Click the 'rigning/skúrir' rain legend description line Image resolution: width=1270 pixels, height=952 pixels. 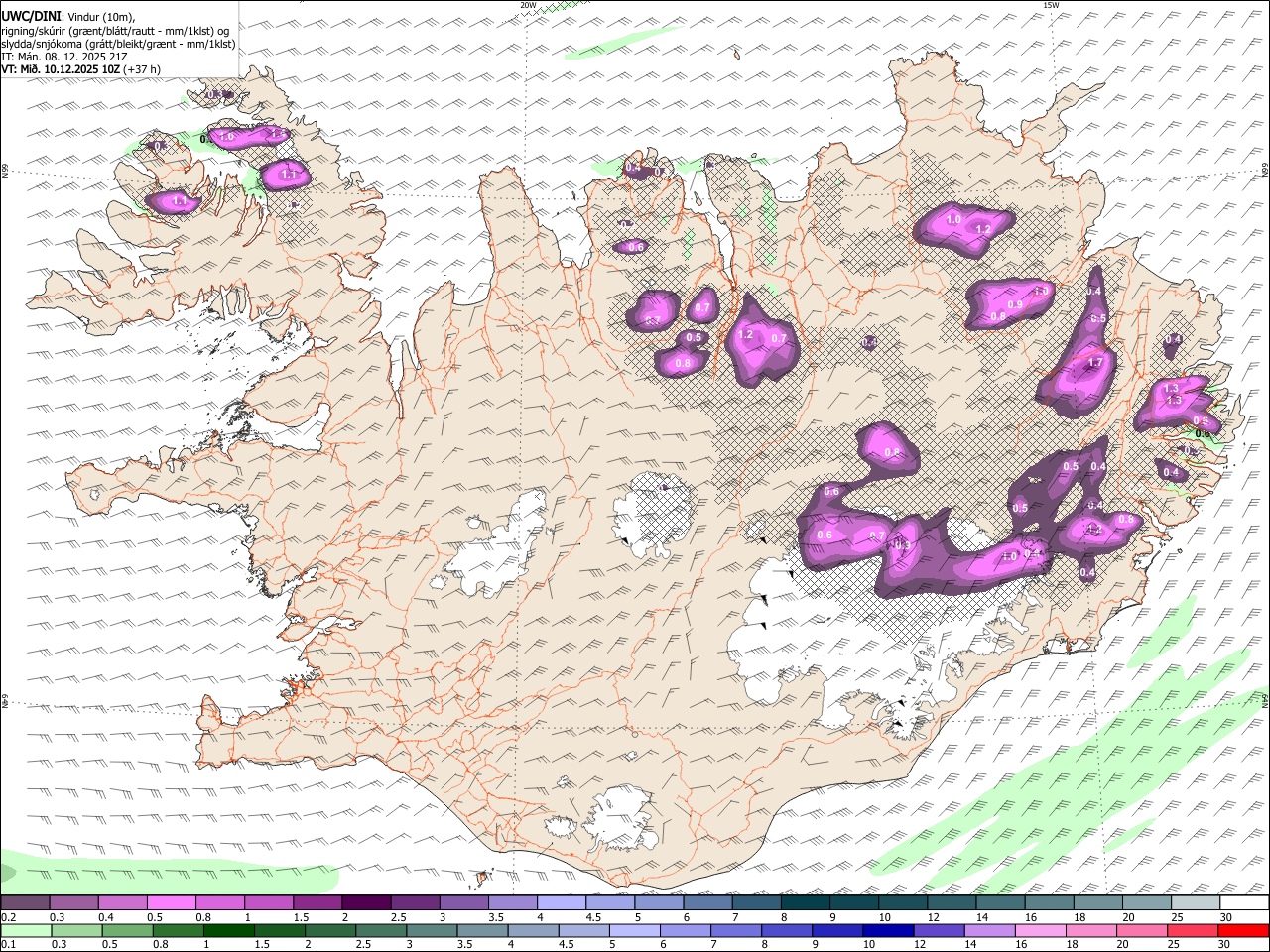point(116,30)
